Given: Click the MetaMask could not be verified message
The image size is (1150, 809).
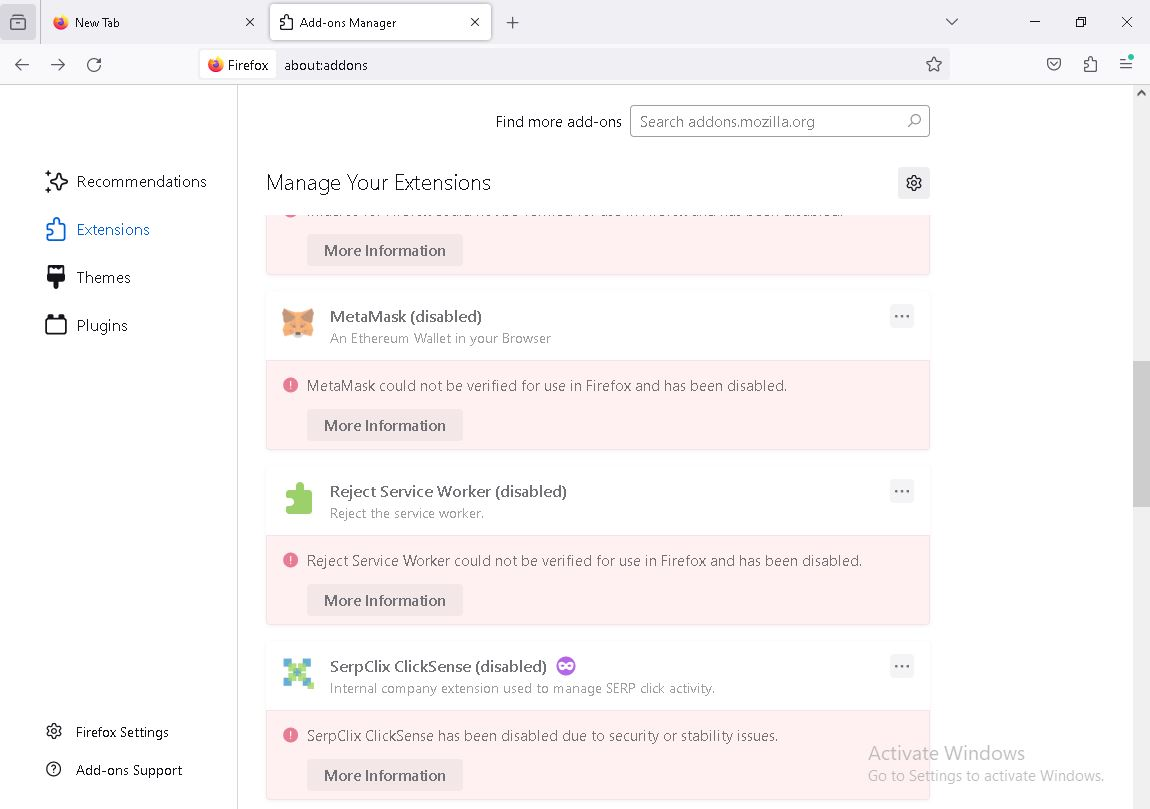Looking at the screenshot, I should (546, 386).
